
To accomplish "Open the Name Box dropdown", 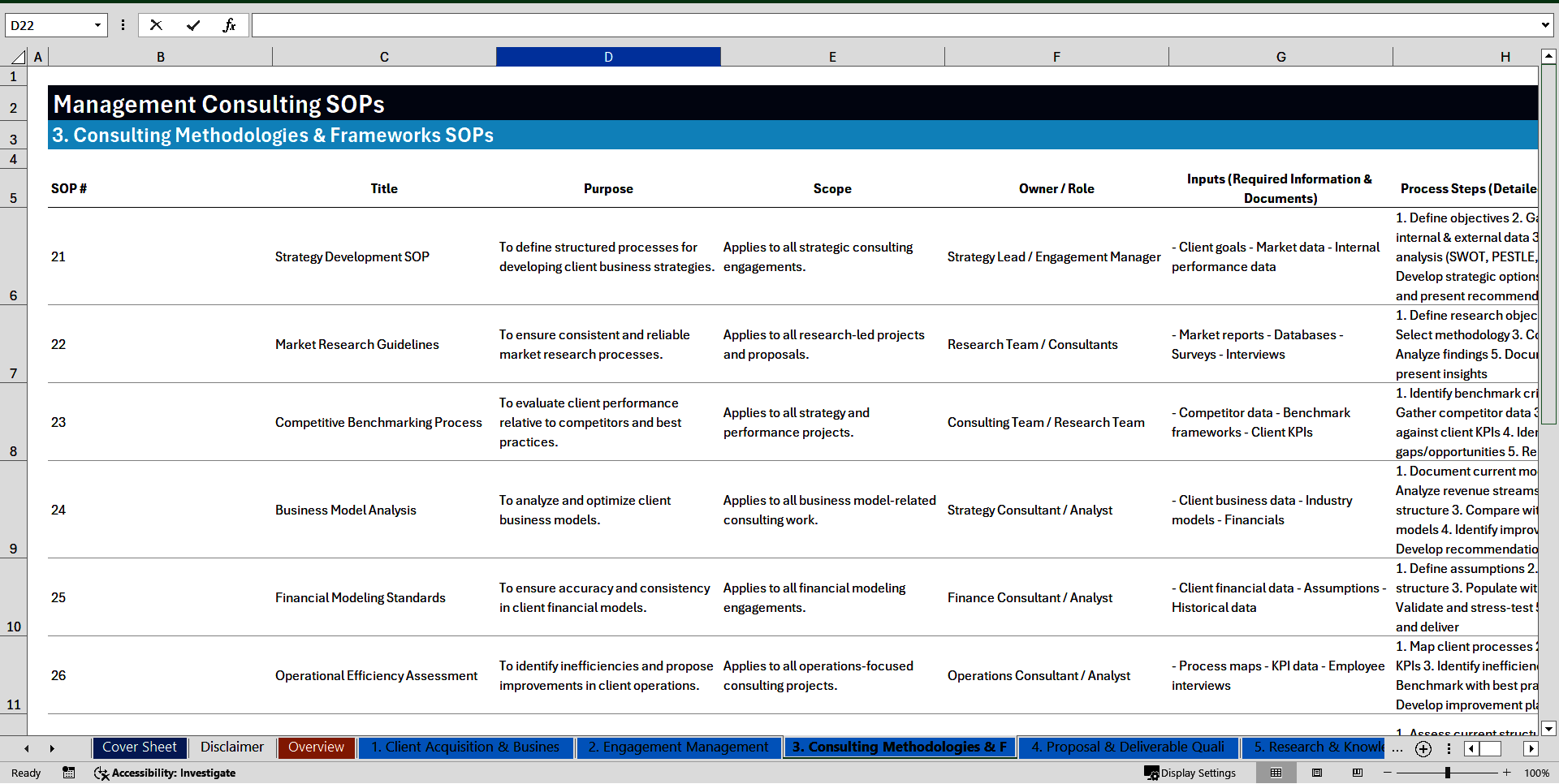I will [97, 25].
